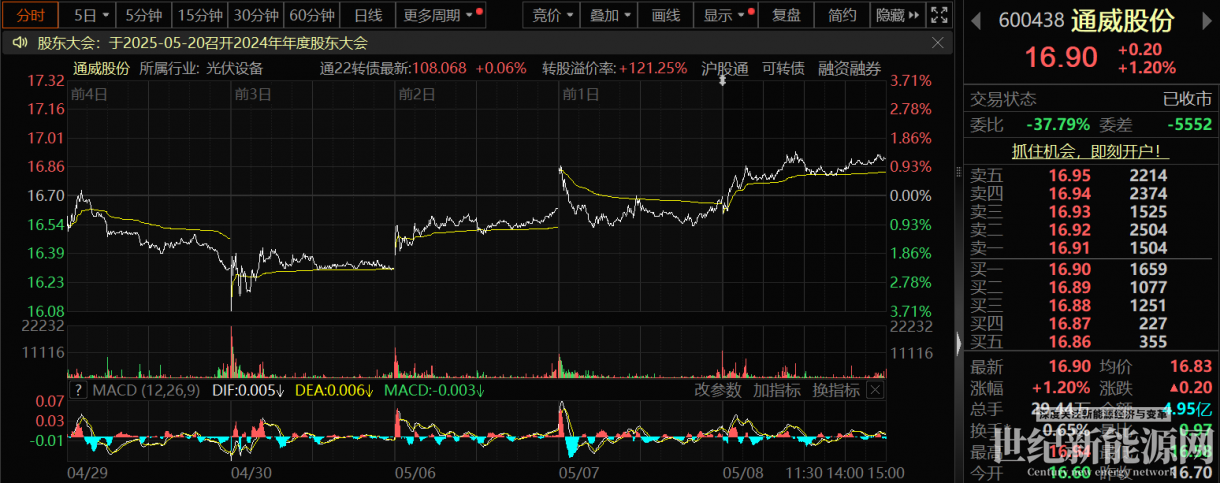Click the 复盘 replay button

click(x=786, y=15)
